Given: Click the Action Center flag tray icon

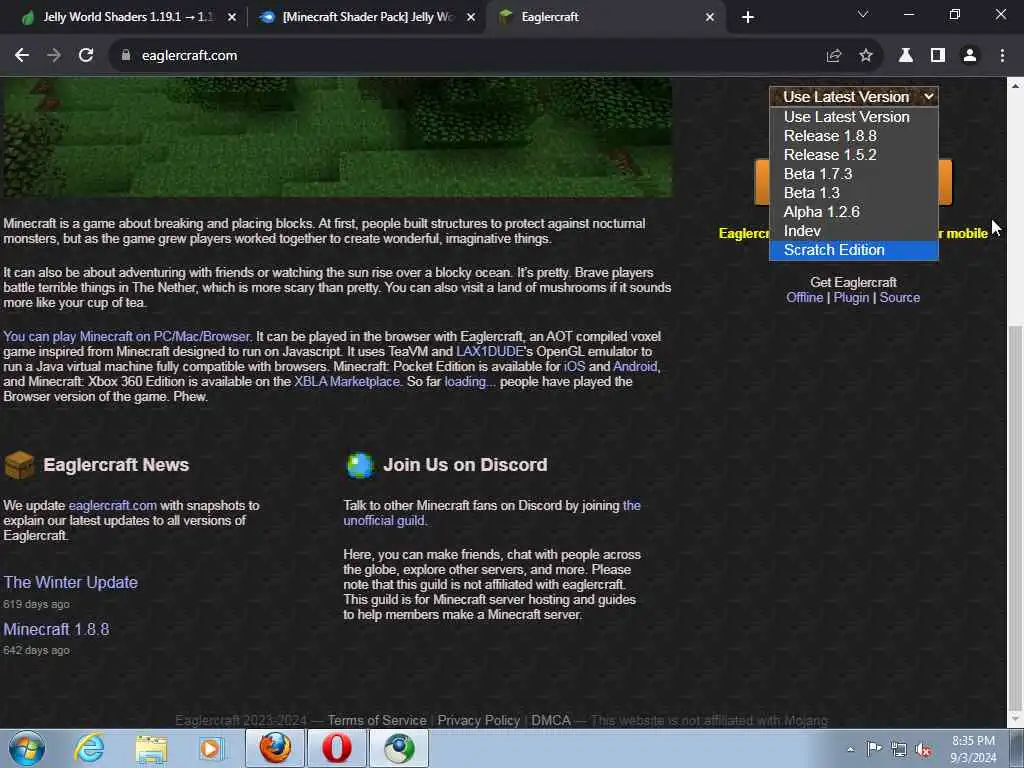Looking at the screenshot, I should coord(874,748).
